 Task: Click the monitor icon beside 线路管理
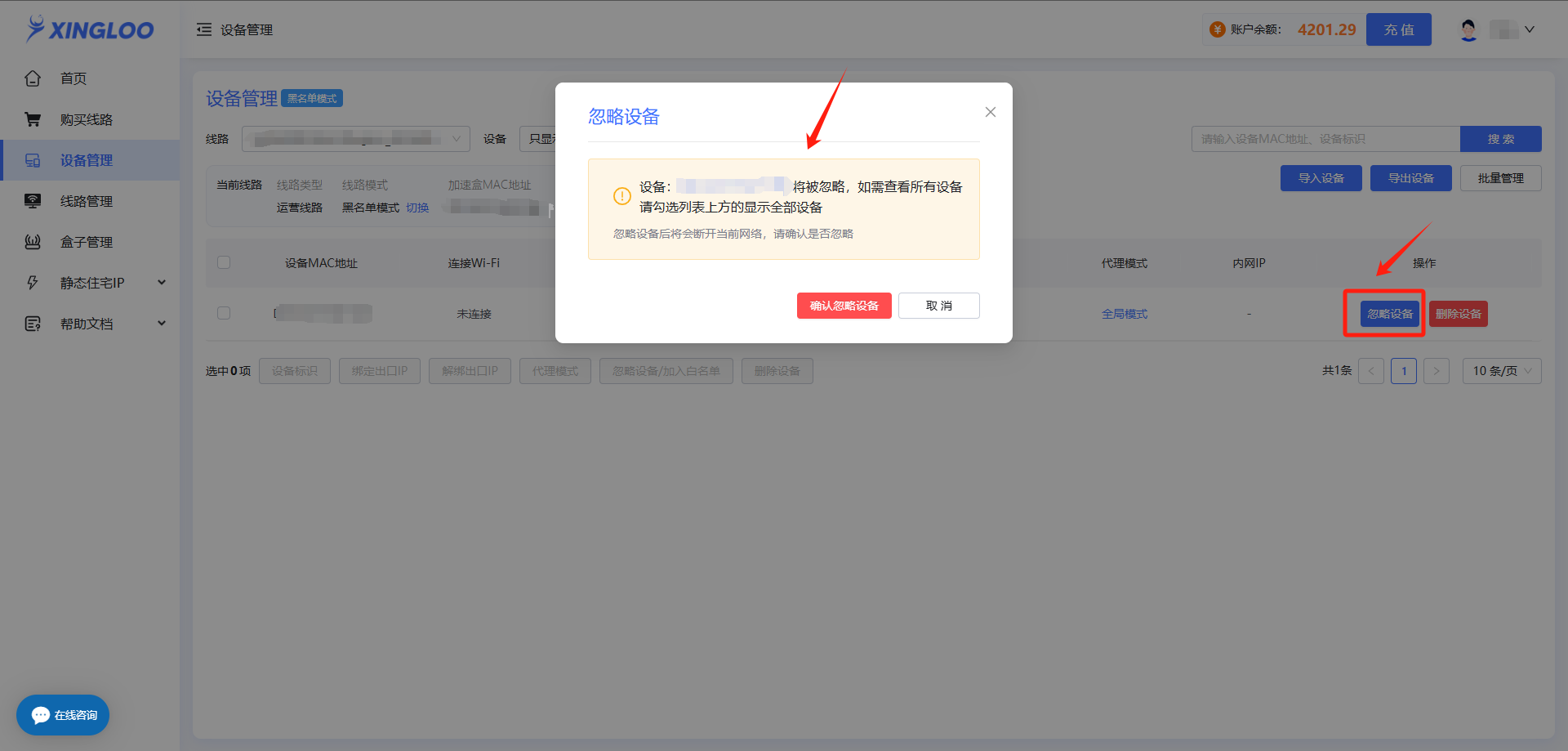33,201
